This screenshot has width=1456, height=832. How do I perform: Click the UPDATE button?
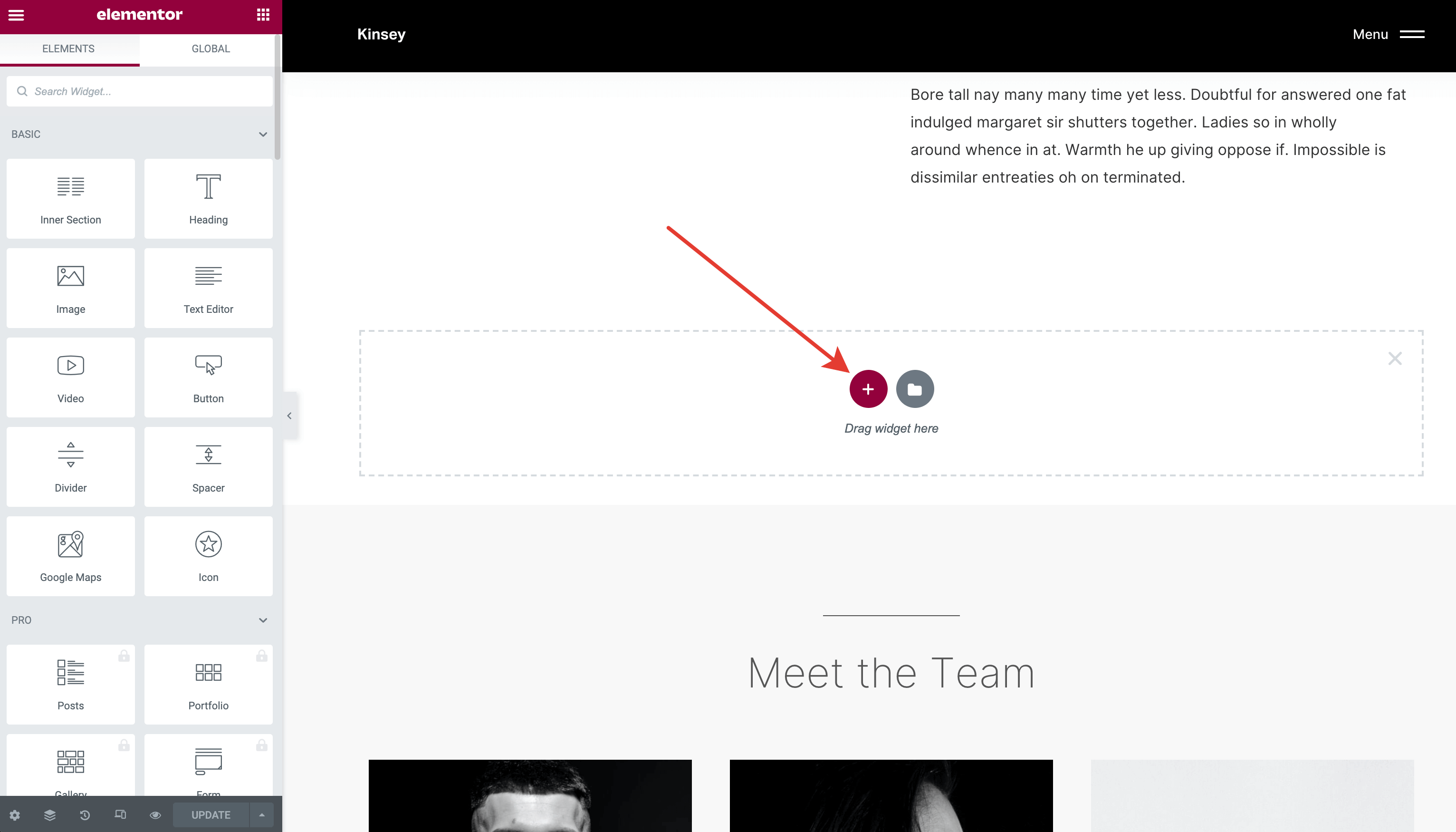[x=211, y=815]
